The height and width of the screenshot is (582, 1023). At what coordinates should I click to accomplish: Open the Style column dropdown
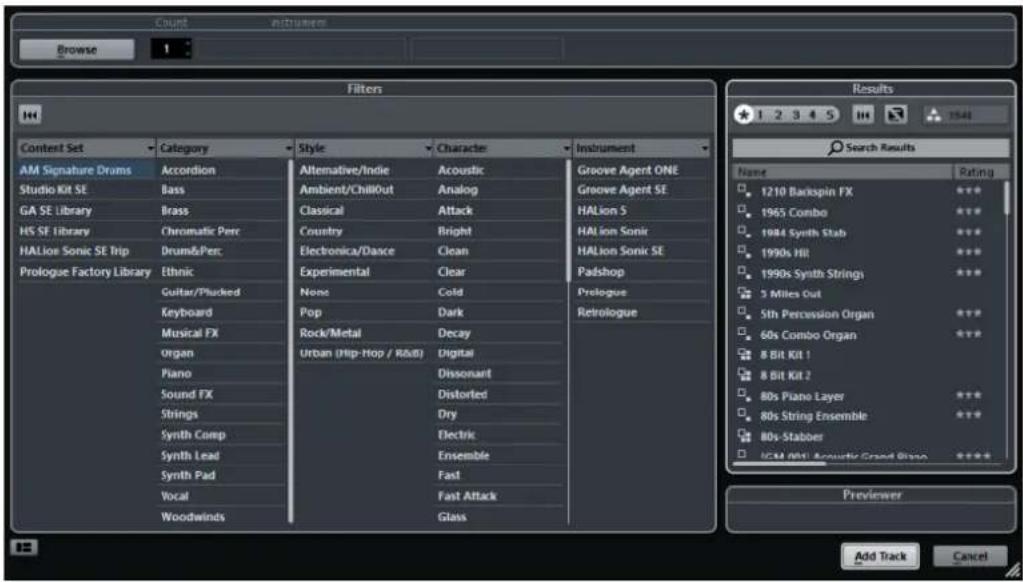[429, 149]
